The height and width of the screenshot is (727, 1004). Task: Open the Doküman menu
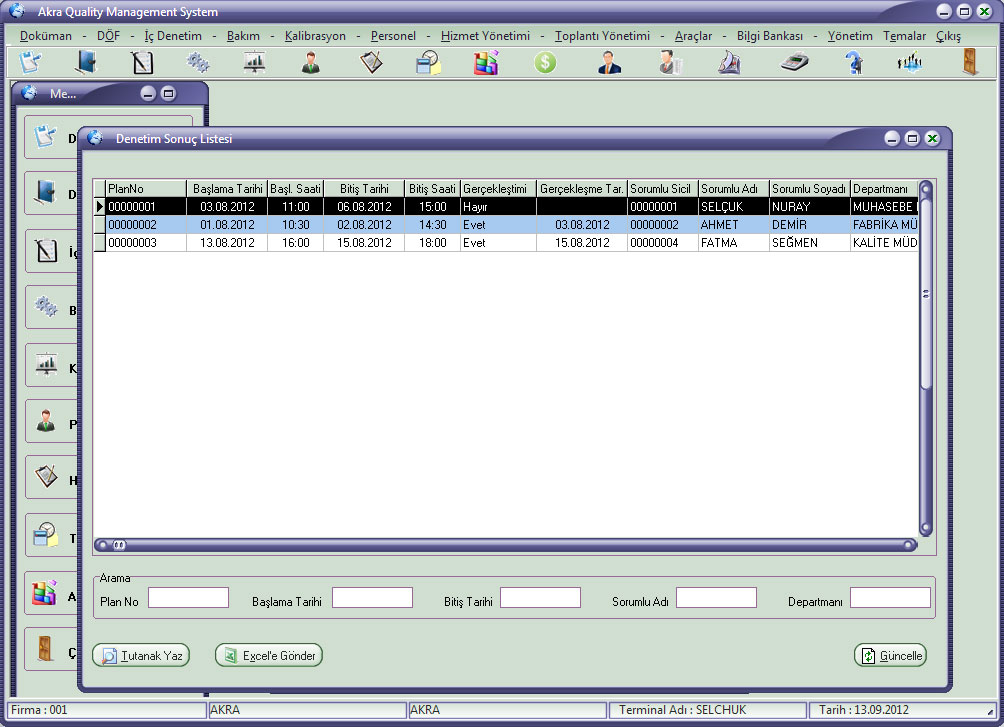45,36
